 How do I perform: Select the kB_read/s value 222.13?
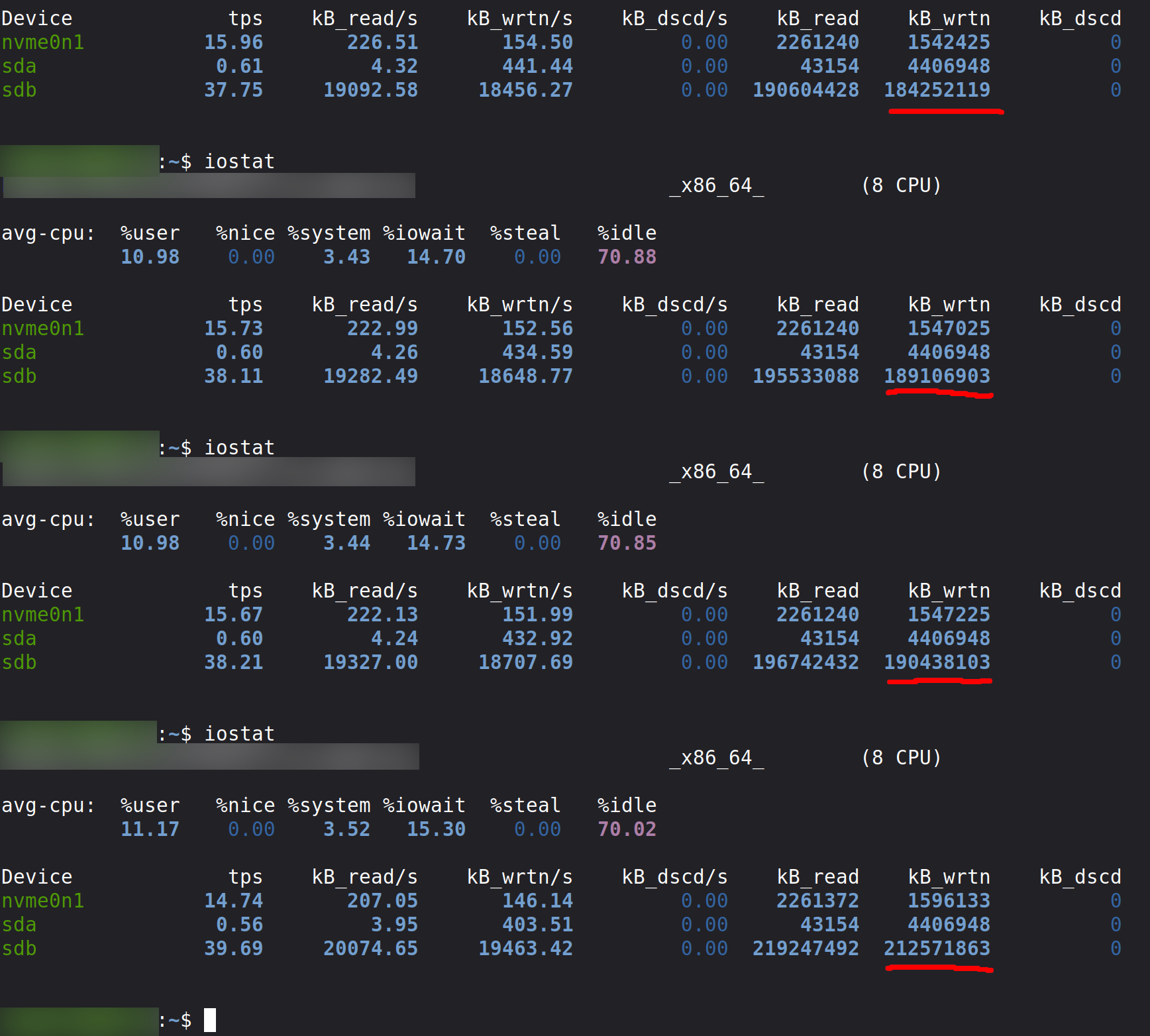(382, 615)
